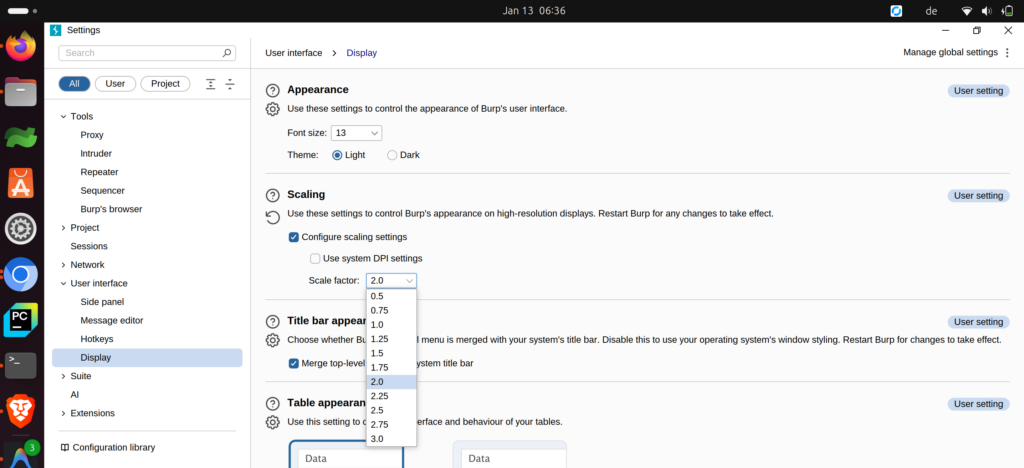The image size is (1024, 468).
Task: Uncheck Configure scaling settings checkbox
Action: (293, 237)
